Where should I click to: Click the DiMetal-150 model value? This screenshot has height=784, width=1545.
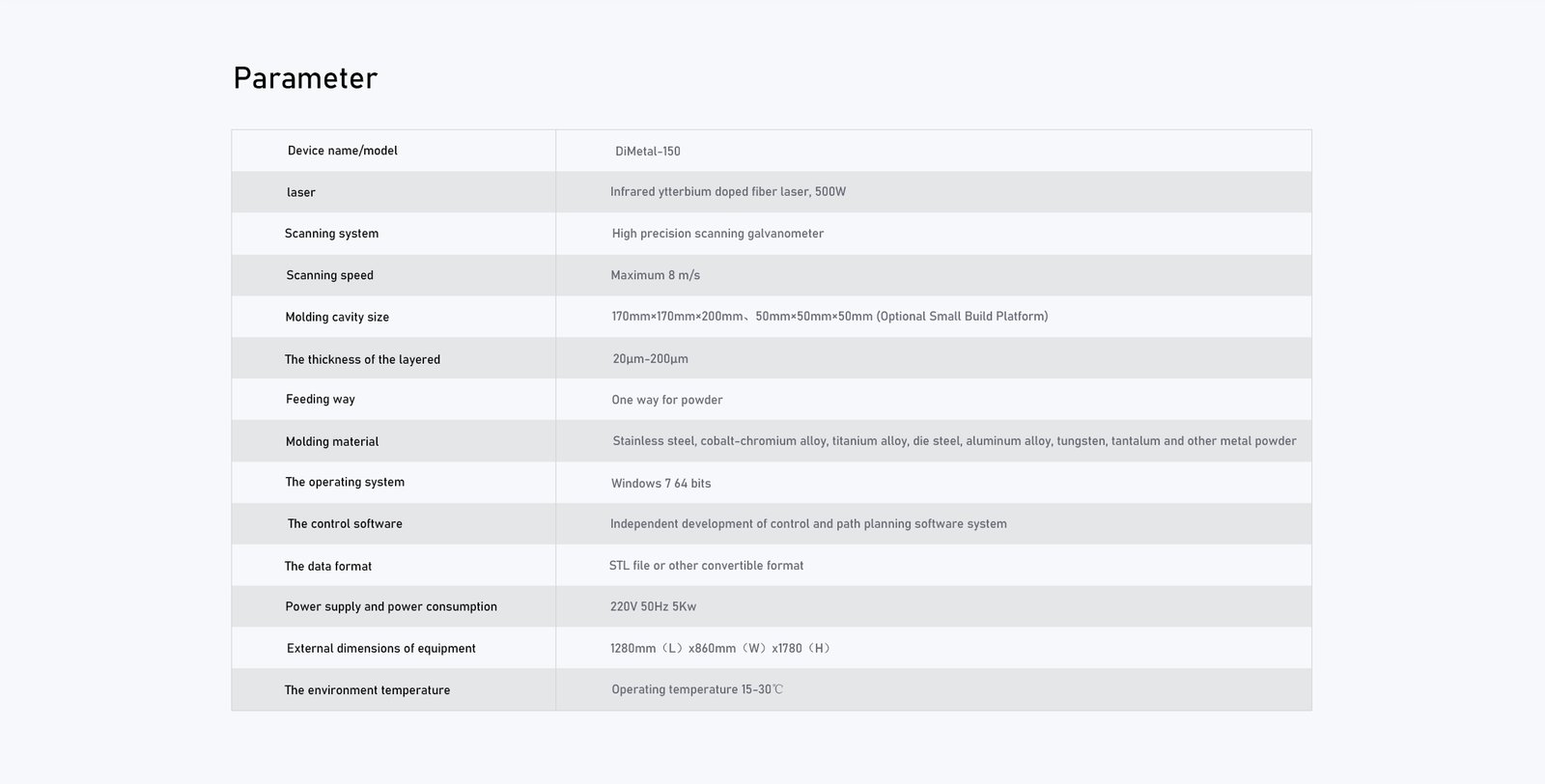pyautogui.click(x=648, y=152)
